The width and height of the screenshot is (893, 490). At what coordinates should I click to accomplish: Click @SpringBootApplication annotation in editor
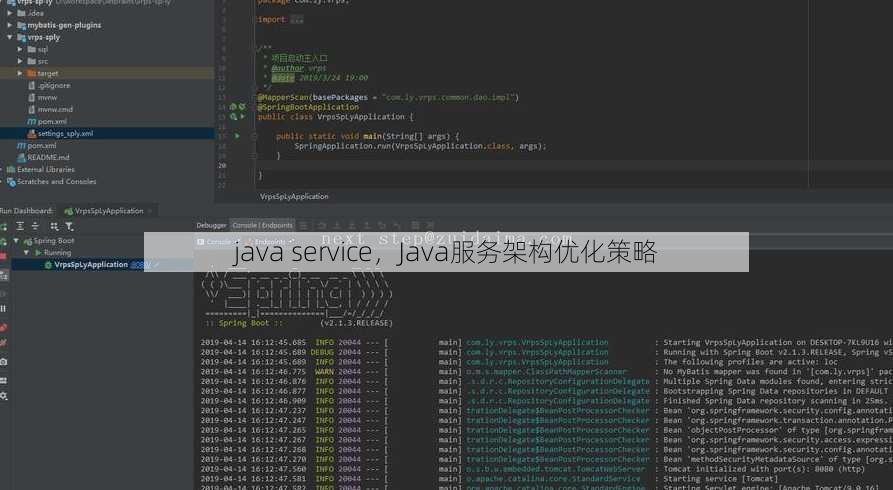coord(308,107)
